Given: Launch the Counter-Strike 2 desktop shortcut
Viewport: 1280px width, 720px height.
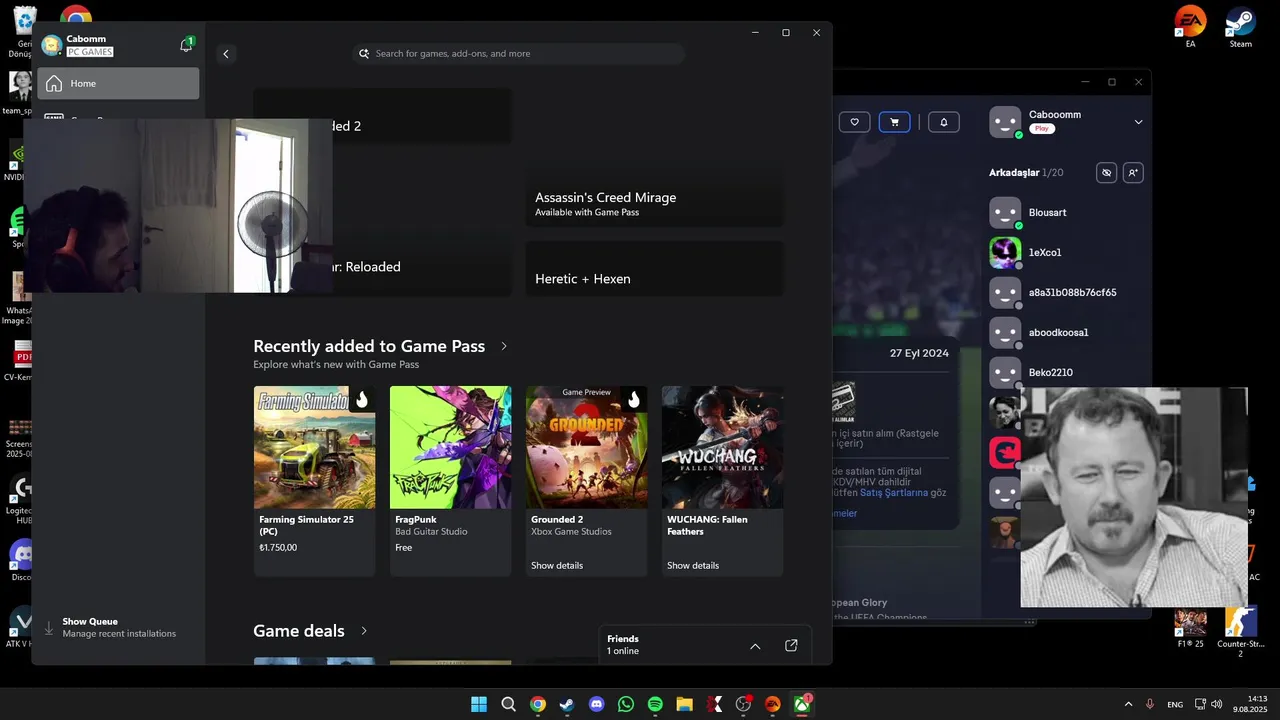Looking at the screenshot, I should click(1240, 632).
